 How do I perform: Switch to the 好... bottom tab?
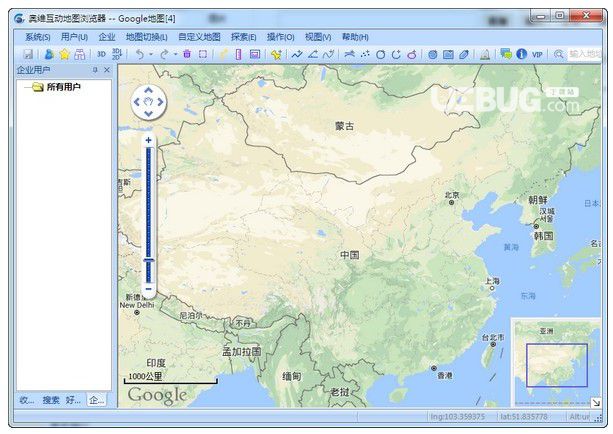coord(73,400)
